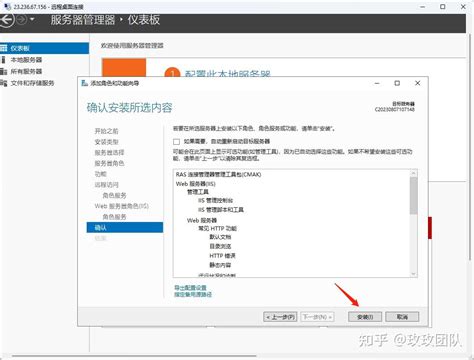Go to the 远程访问 wizard step

coord(106,185)
